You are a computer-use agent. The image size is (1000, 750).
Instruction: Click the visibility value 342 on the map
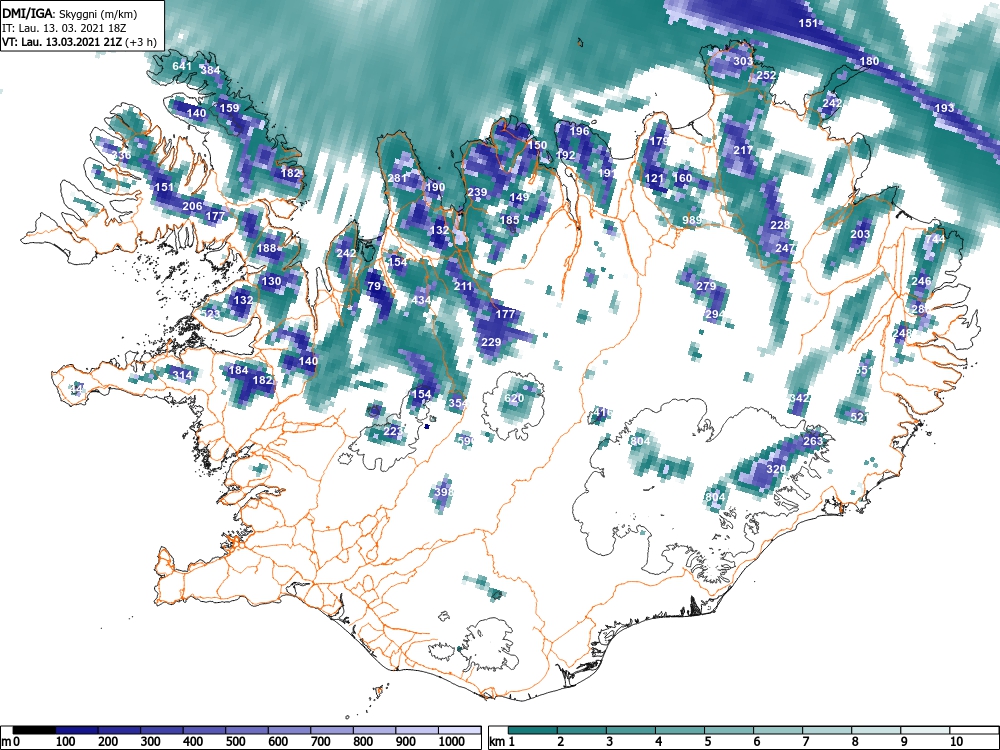pyautogui.click(x=799, y=398)
